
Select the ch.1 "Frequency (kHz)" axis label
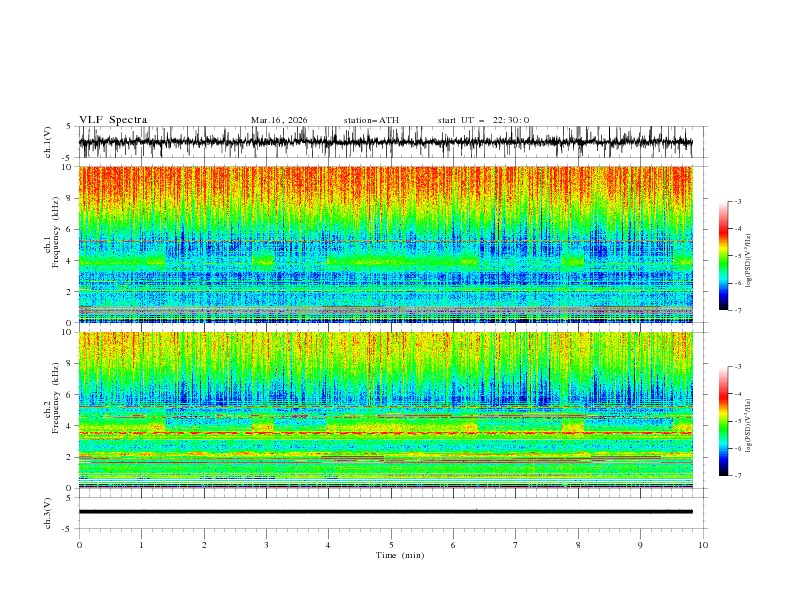point(55,233)
